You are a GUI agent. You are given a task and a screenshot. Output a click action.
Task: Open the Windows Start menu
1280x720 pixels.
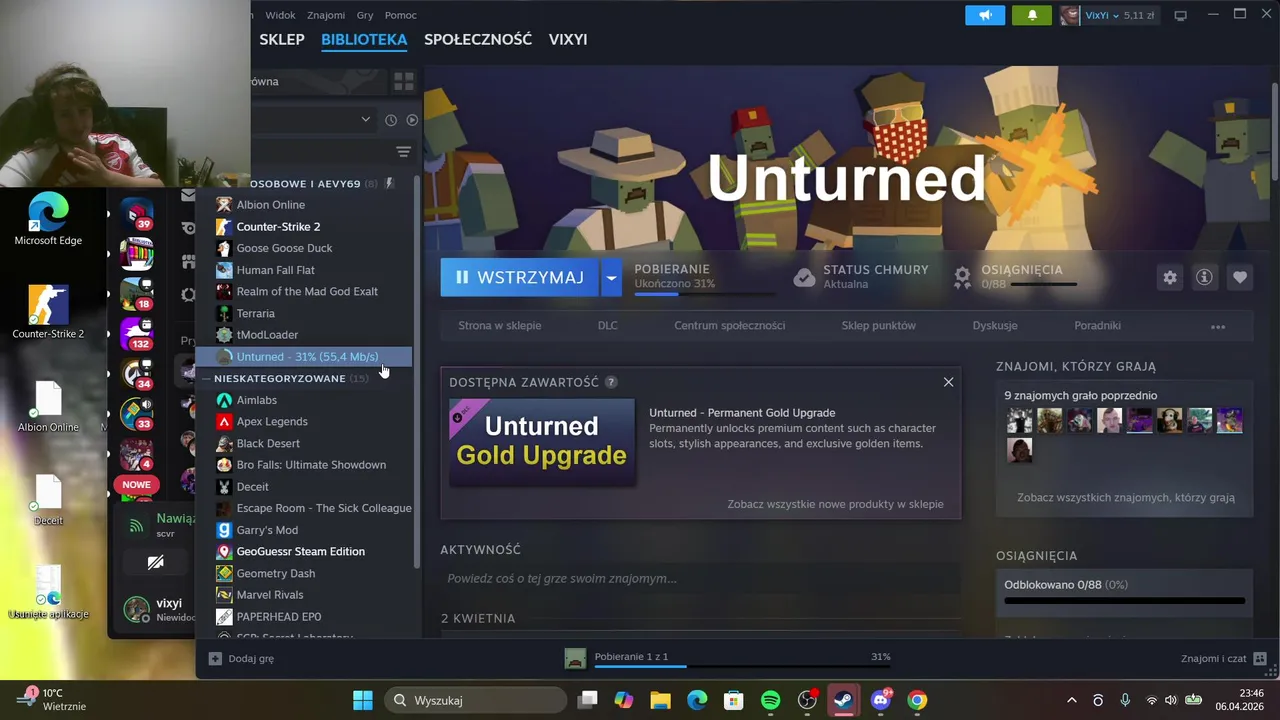point(363,700)
